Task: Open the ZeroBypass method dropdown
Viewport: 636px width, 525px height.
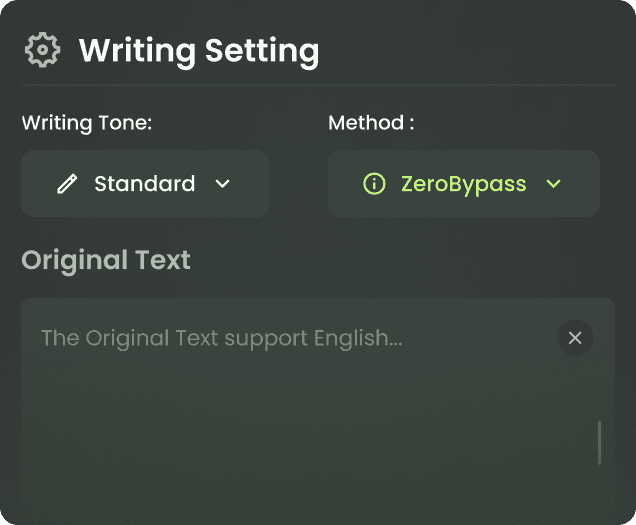Action: [x=464, y=184]
